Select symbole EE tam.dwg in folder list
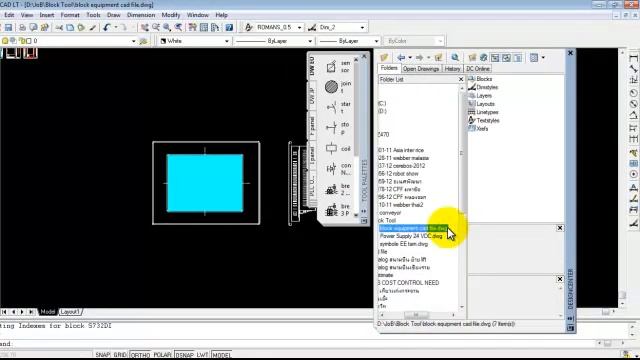The height and width of the screenshot is (360, 640). pyautogui.click(x=404, y=244)
